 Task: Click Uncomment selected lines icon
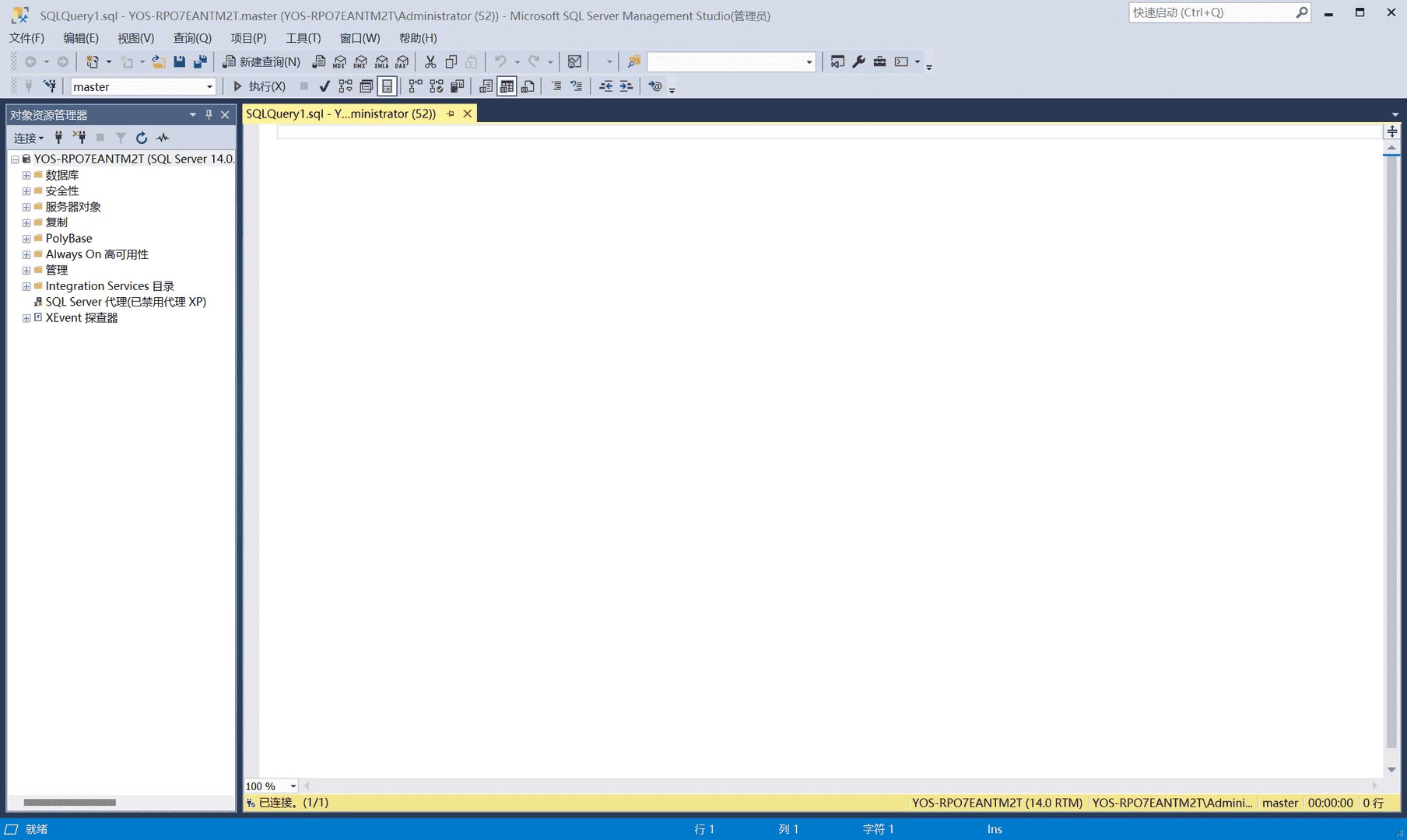tap(577, 86)
